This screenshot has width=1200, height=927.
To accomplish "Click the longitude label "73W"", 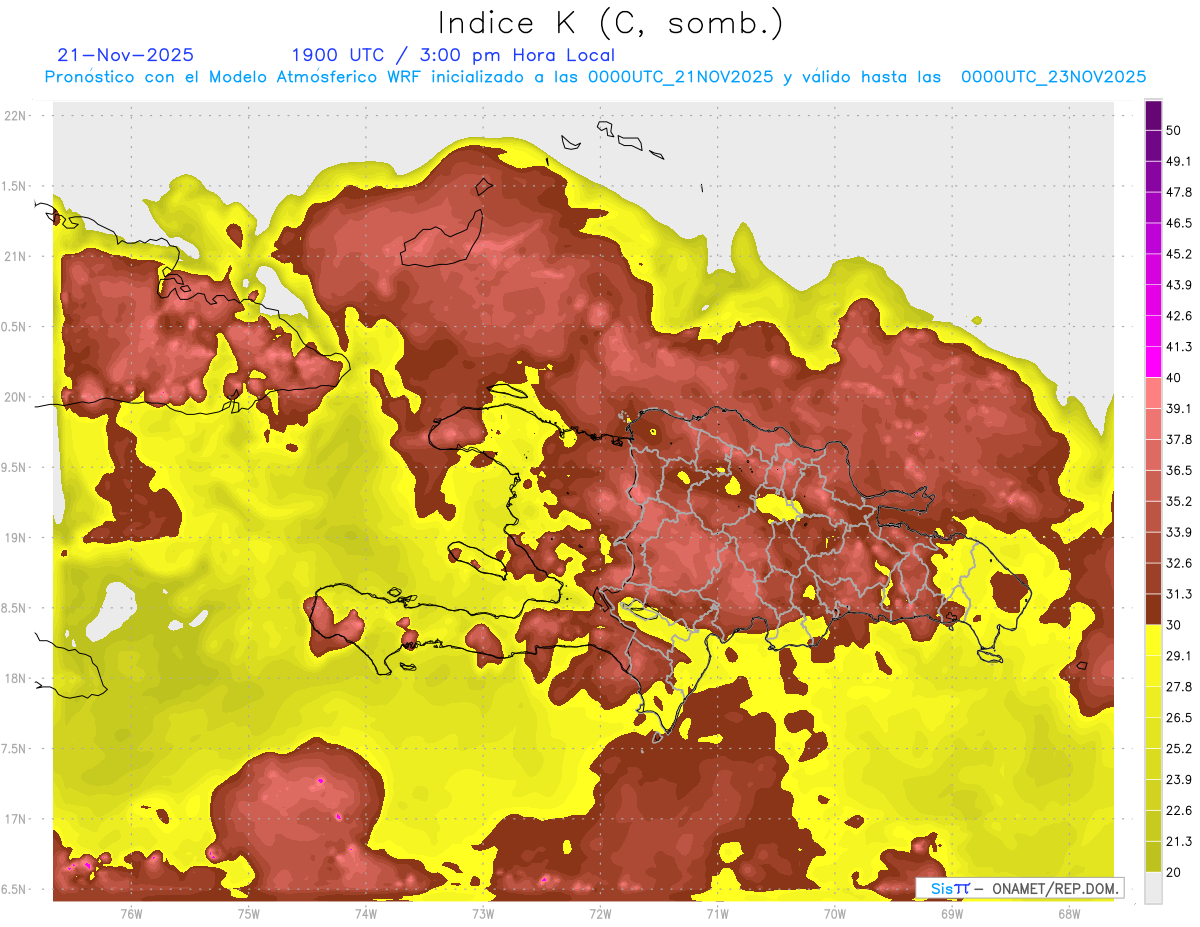I will click(483, 914).
